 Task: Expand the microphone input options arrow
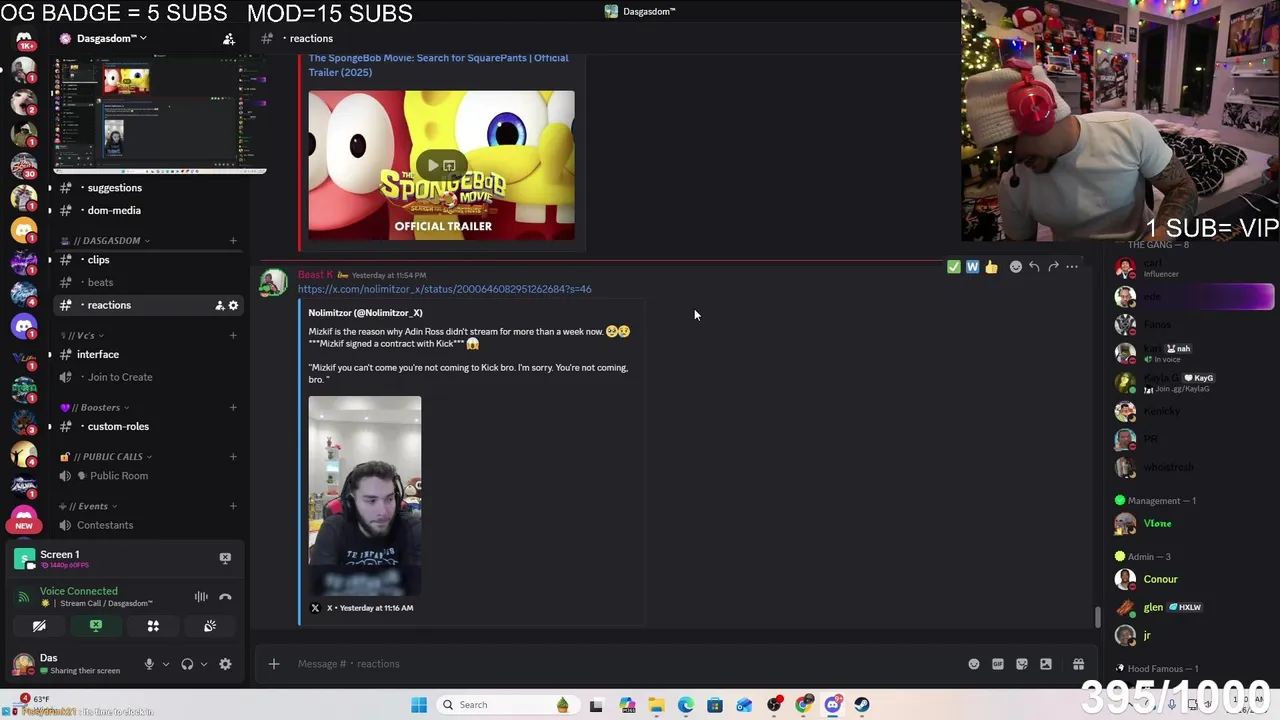coord(166,664)
